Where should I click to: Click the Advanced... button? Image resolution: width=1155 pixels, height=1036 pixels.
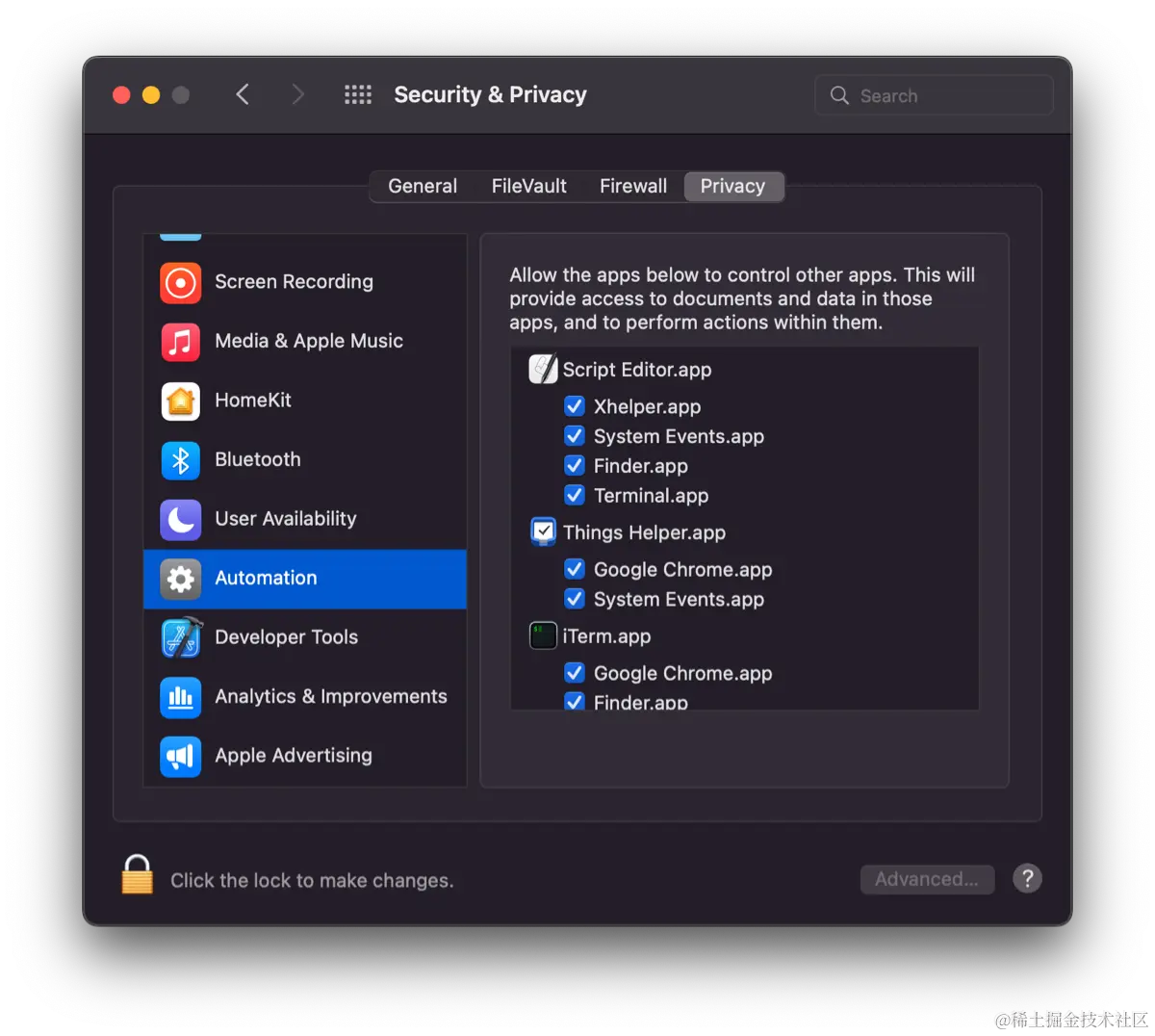(x=926, y=879)
